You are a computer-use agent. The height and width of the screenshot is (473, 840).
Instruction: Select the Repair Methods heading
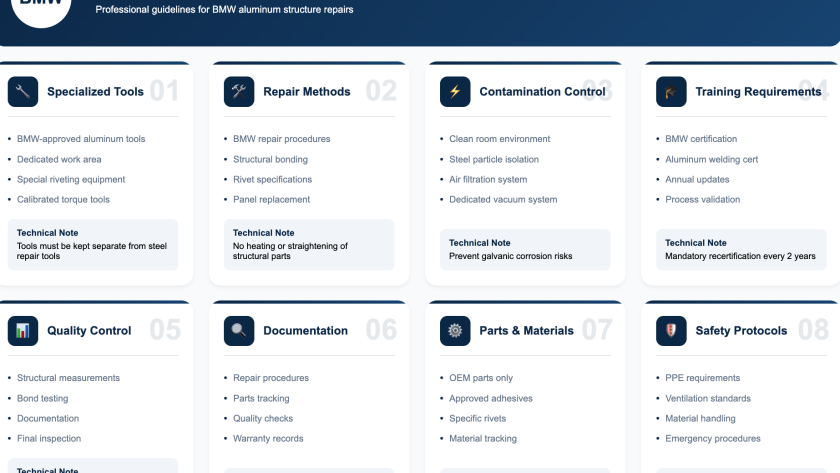(x=306, y=92)
